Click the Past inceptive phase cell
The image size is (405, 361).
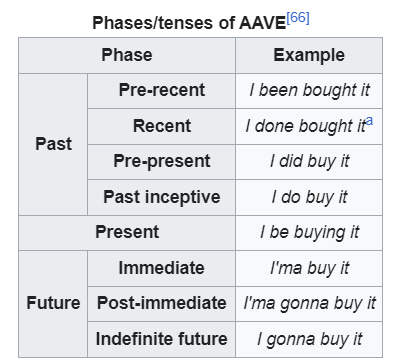162,197
